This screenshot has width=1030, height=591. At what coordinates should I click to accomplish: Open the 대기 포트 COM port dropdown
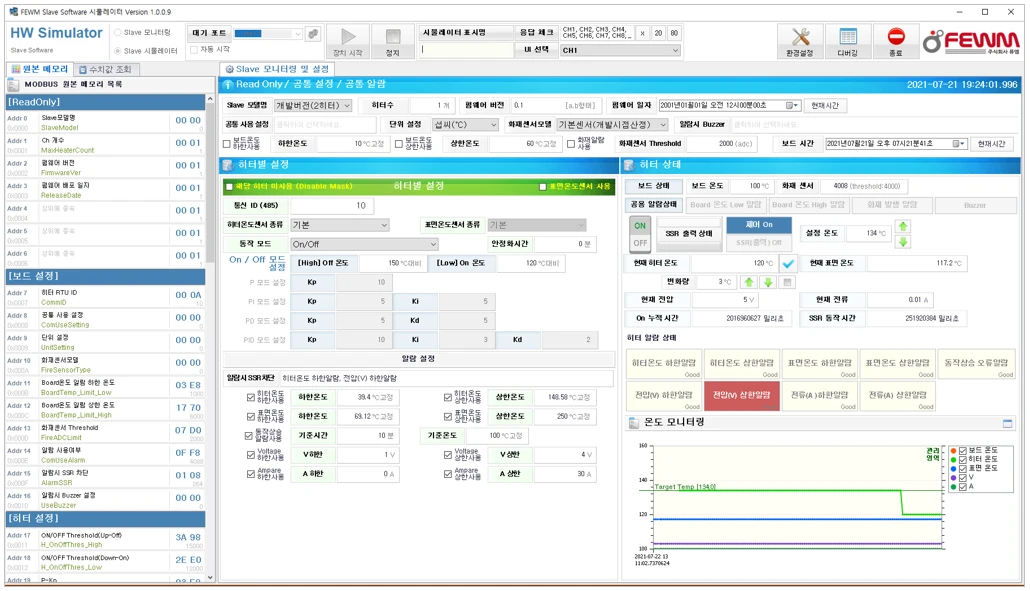(298, 33)
